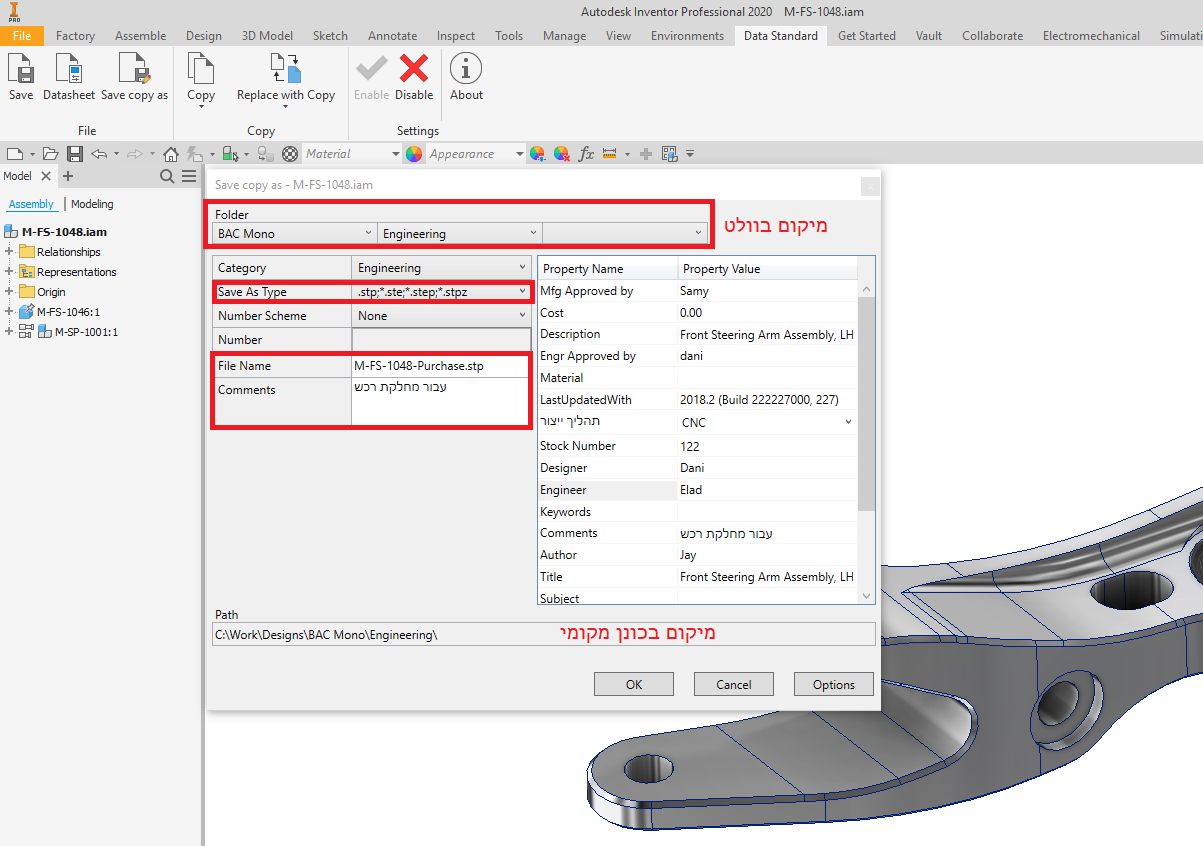Open the File menu tab
1203x846 pixels.
coord(22,36)
